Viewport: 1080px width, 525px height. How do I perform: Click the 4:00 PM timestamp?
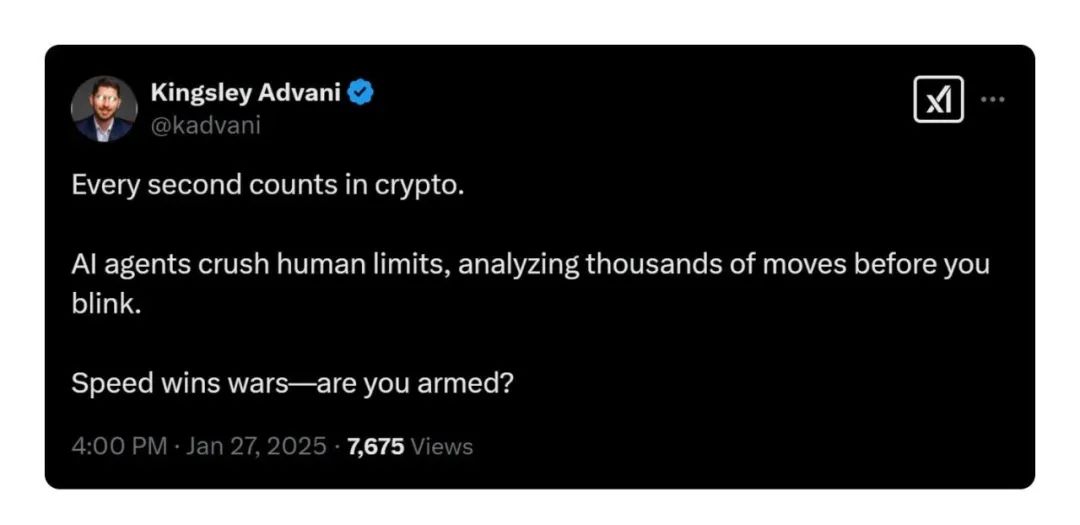[x=119, y=446]
